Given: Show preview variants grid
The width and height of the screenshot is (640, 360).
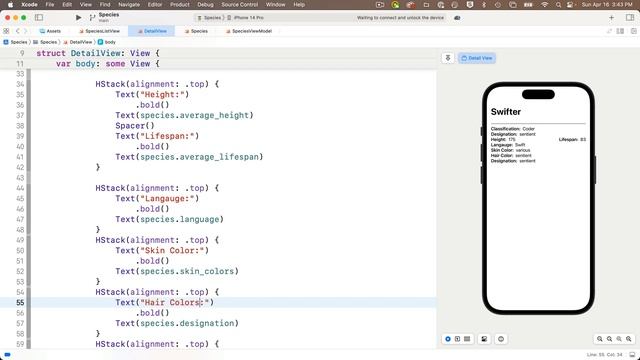Looking at the screenshot, I should tap(467, 339).
